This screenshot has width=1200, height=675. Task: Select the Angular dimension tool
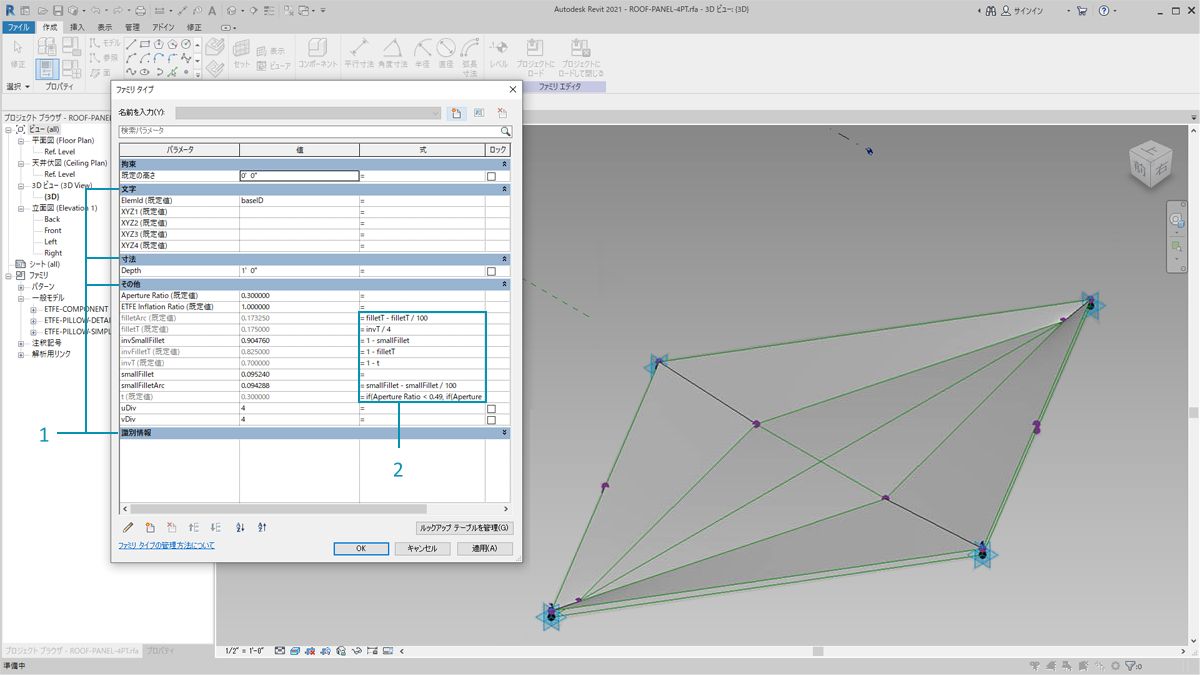[x=393, y=54]
